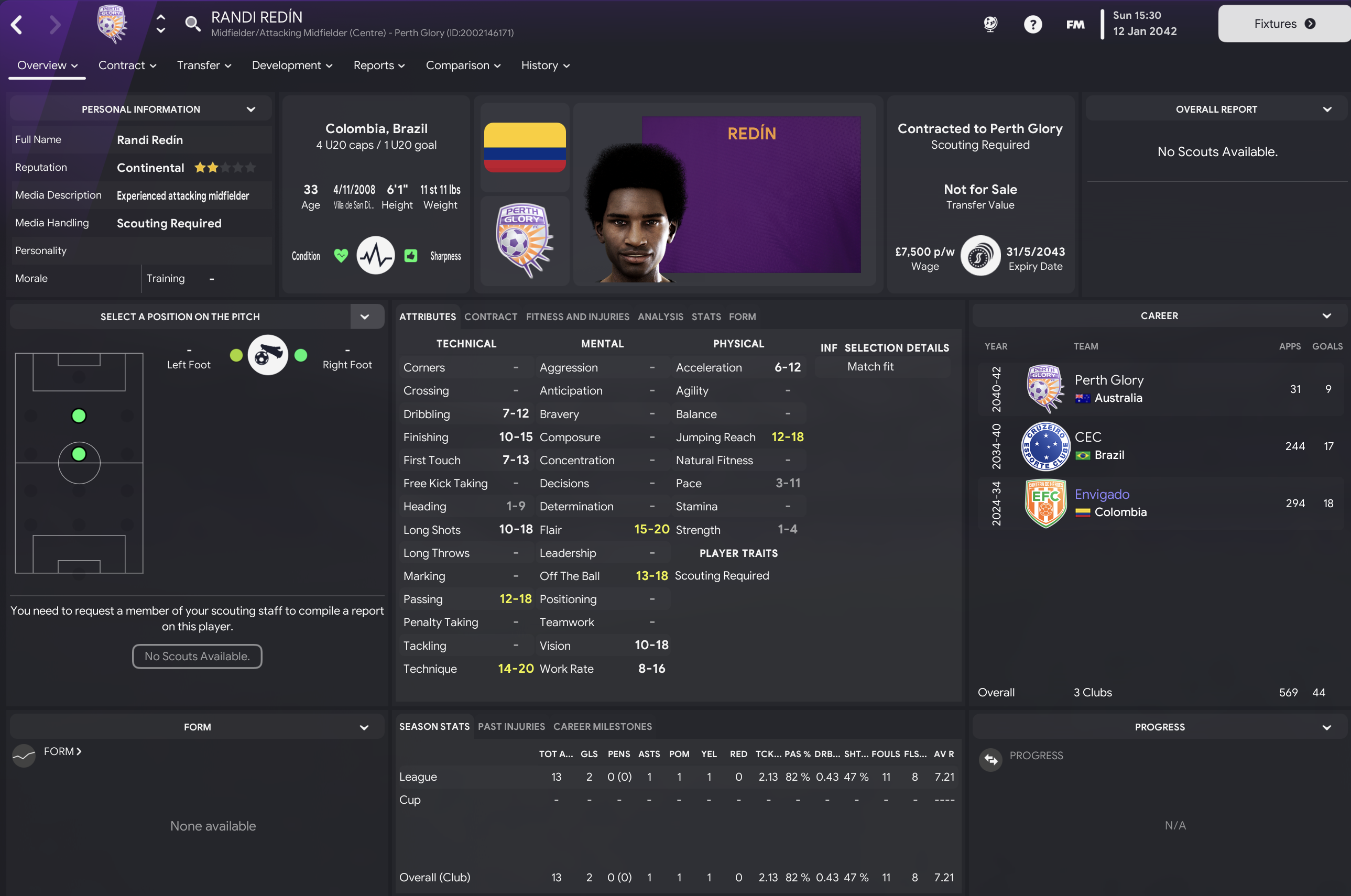Click the preferred foot boot icon
The height and width of the screenshot is (896, 1351).
tap(267, 355)
